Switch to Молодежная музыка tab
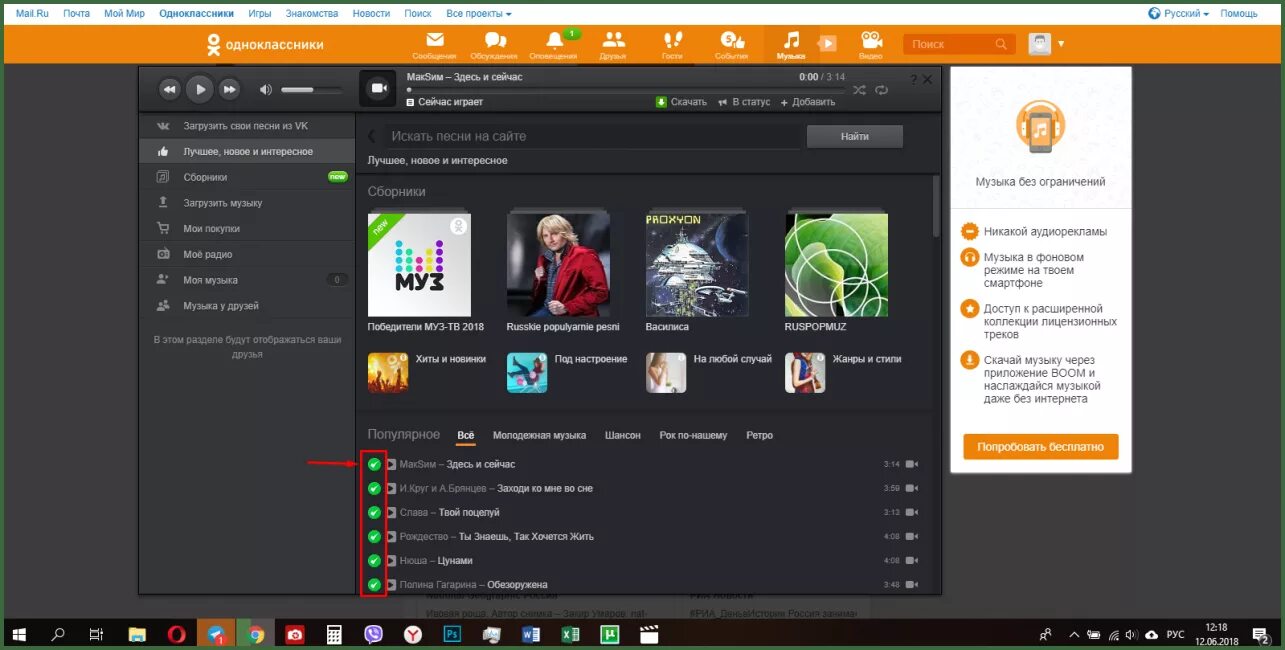Image resolution: width=1285 pixels, height=650 pixels. [539, 436]
